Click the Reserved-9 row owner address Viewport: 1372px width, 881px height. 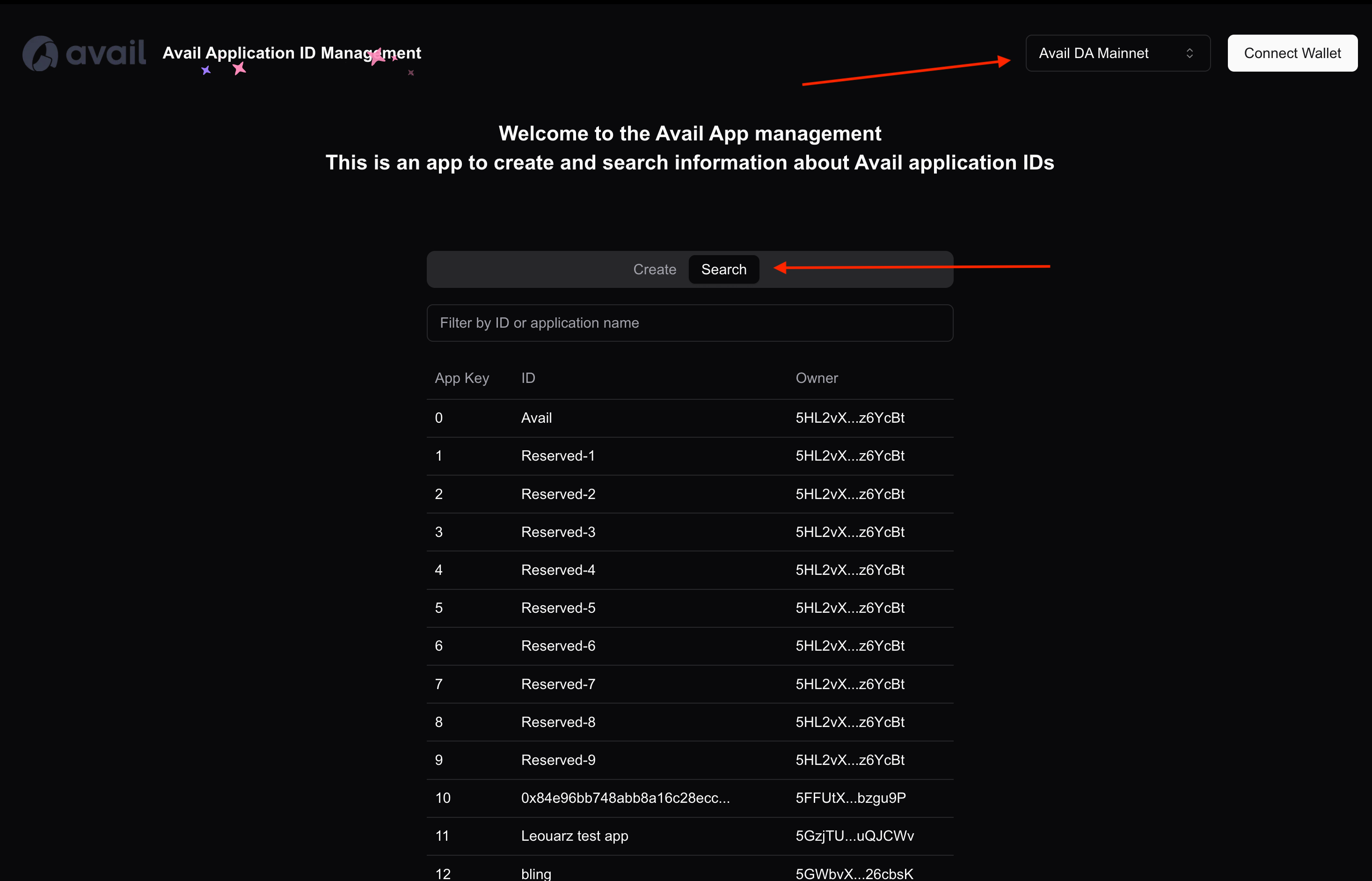tap(850, 760)
